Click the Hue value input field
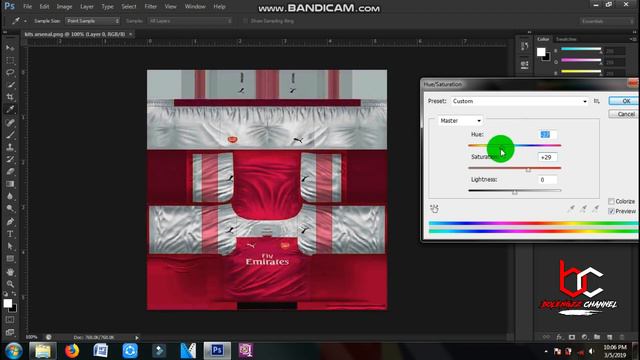Image resolution: width=640 pixels, height=360 pixels. [x=547, y=135]
